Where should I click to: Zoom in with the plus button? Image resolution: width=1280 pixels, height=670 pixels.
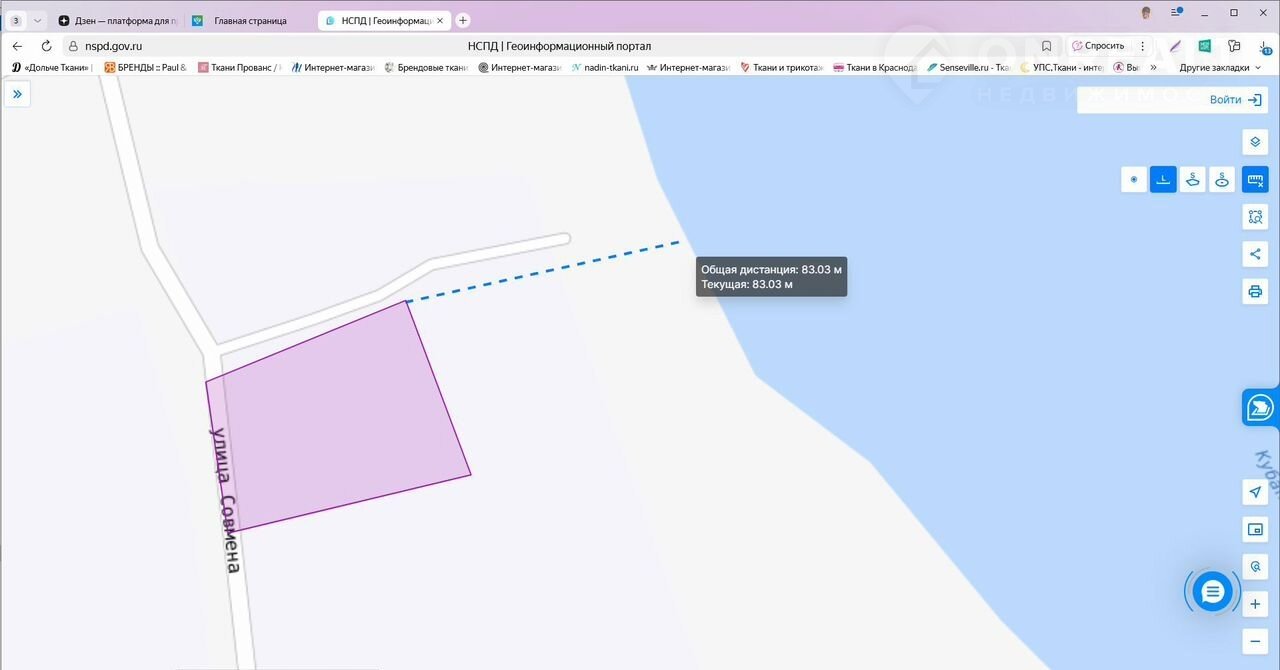(1255, 604)
